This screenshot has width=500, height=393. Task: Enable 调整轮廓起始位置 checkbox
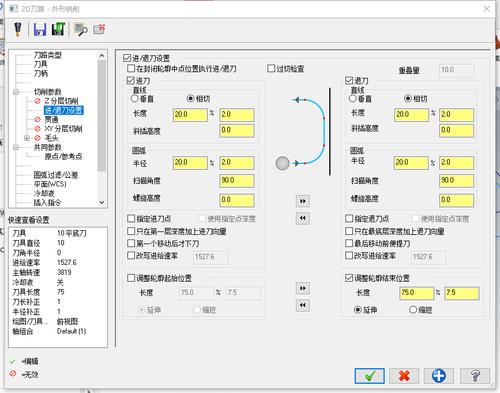coord(131,278)
